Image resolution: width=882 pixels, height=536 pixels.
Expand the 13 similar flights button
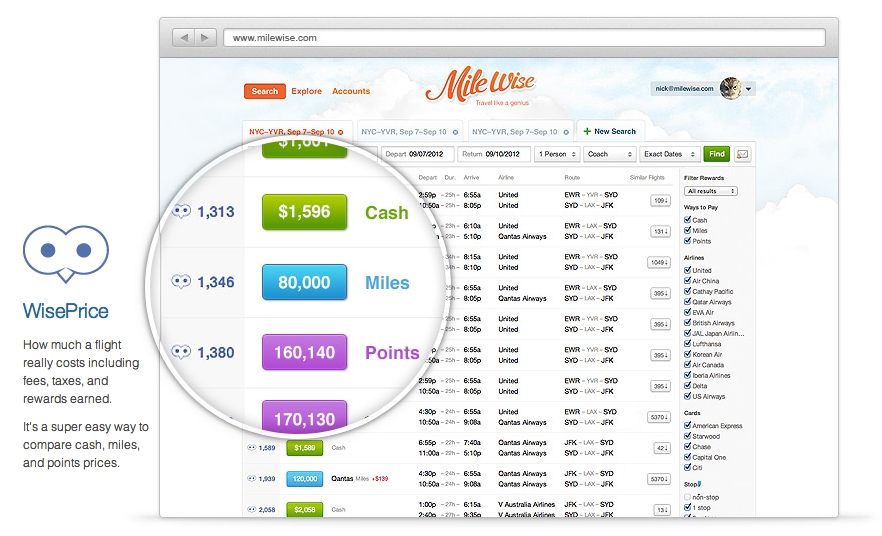pos(662,510)
